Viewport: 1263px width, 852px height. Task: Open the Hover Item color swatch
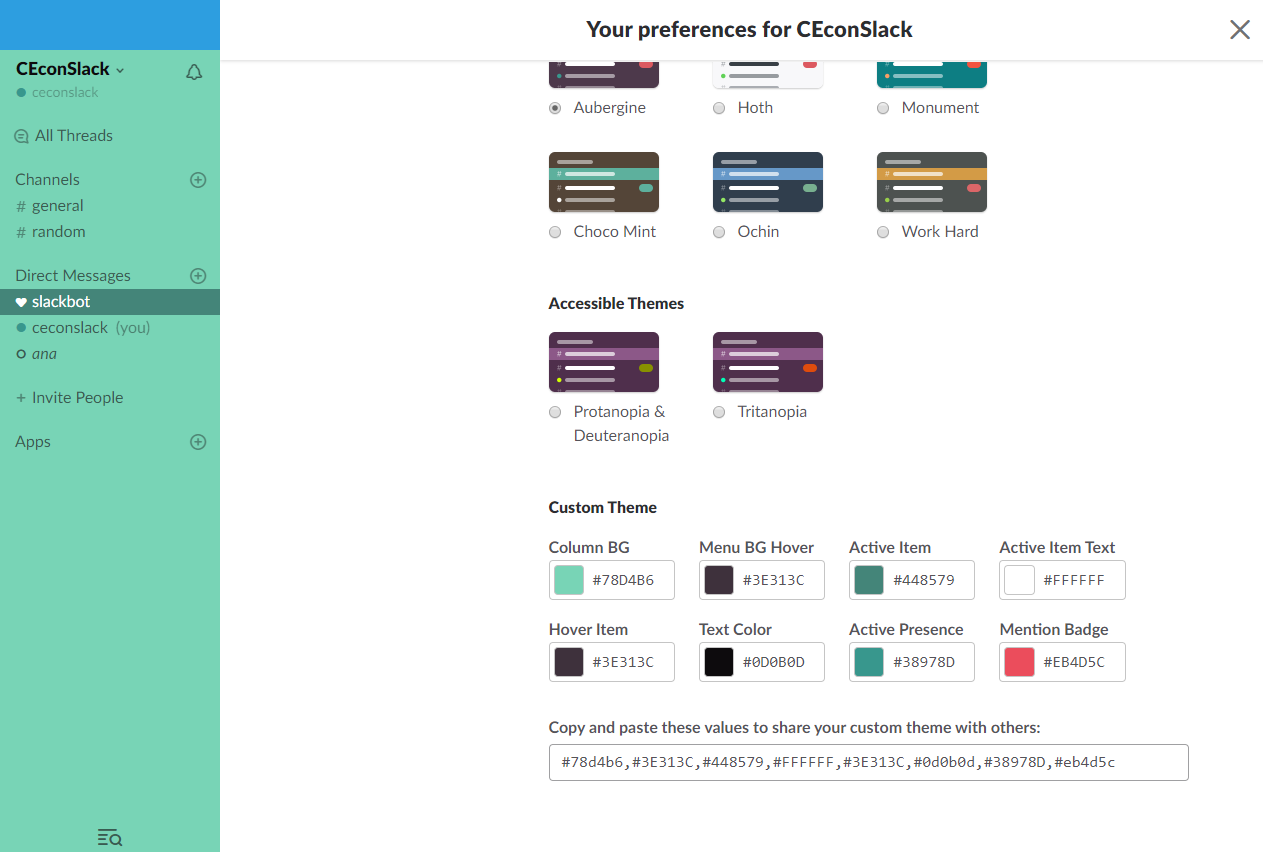coord(569,662)
